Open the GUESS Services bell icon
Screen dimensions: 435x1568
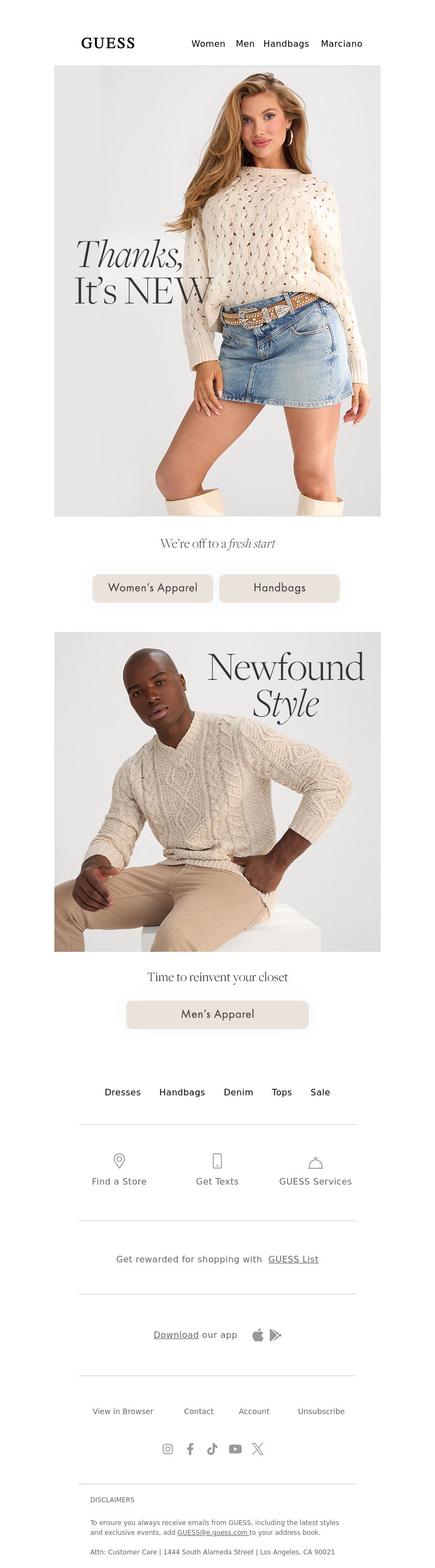point(315,1163)
